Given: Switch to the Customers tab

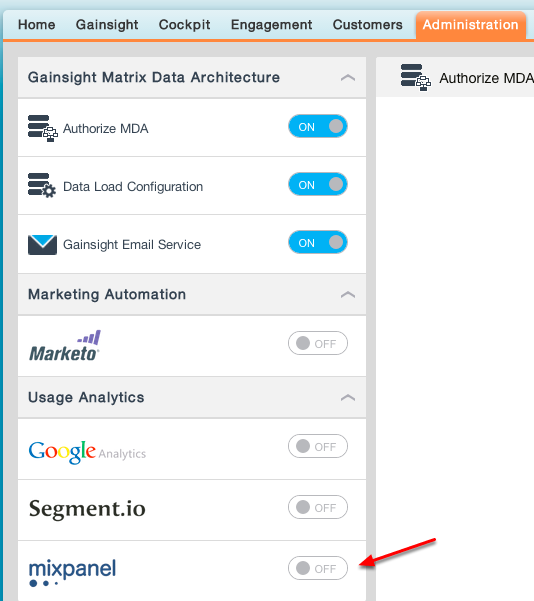Looking at the screenshot, I should (x=368, y=25).
